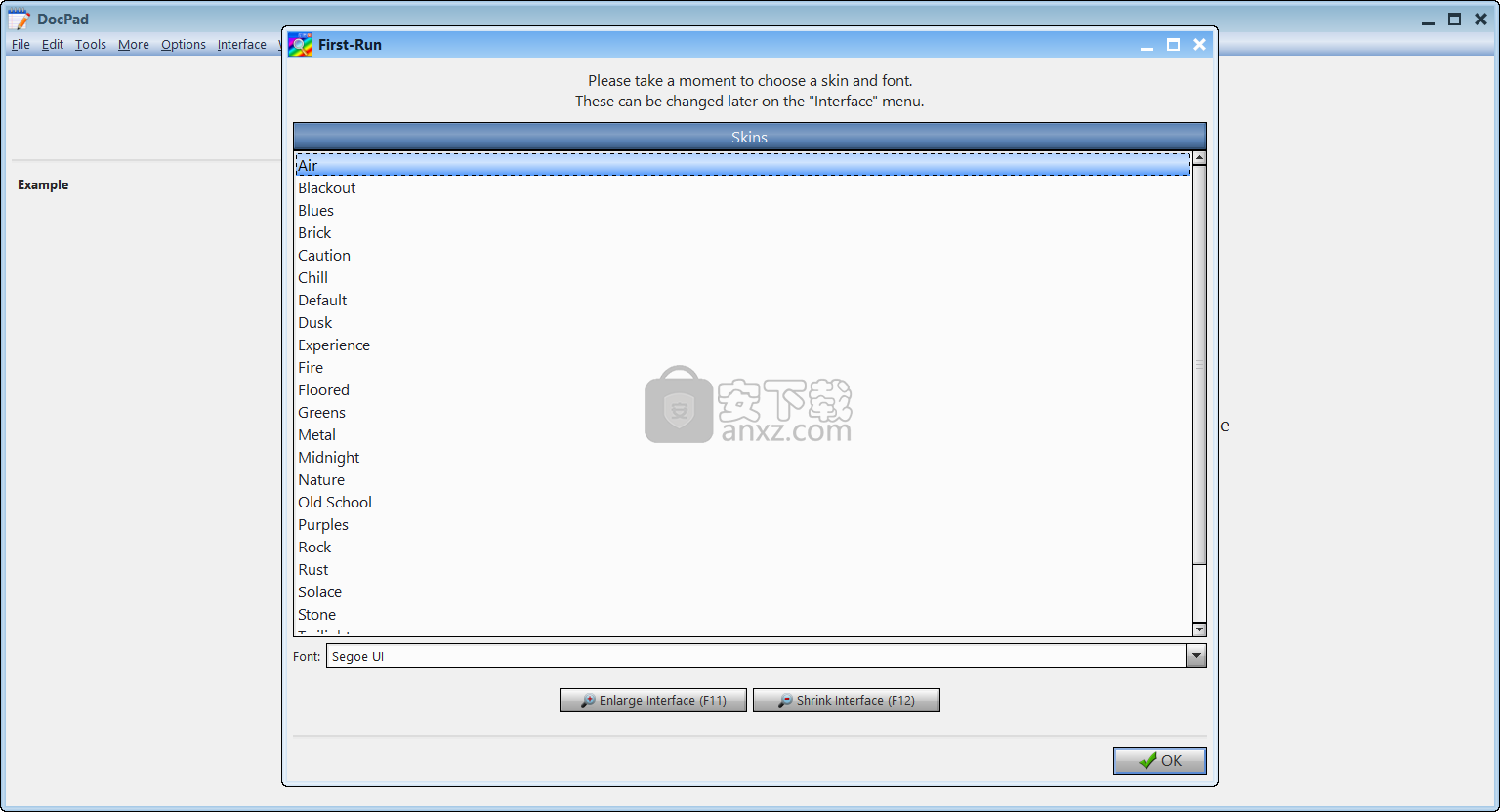
Task: Select the Blackout skin
Action: [742, 187]
